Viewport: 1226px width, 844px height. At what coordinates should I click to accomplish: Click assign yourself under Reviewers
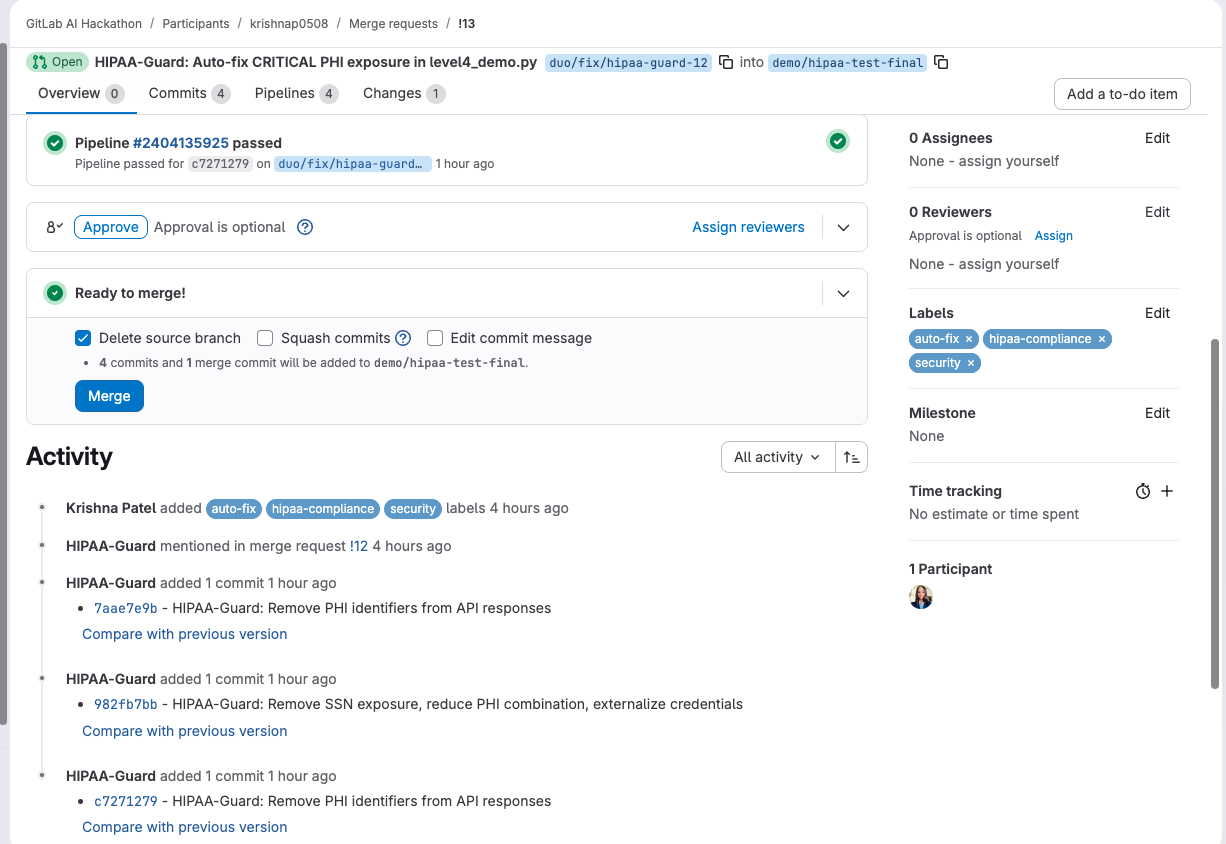coord(1009,264)
